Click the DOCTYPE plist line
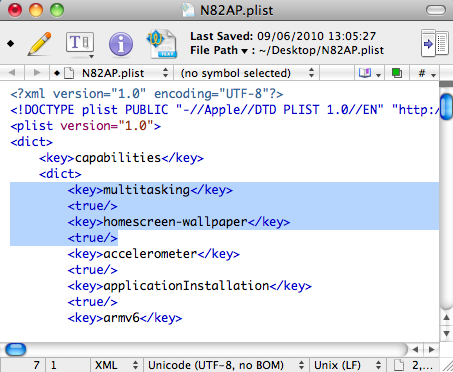This screenshot has width=453, height=372. point(224,110)
